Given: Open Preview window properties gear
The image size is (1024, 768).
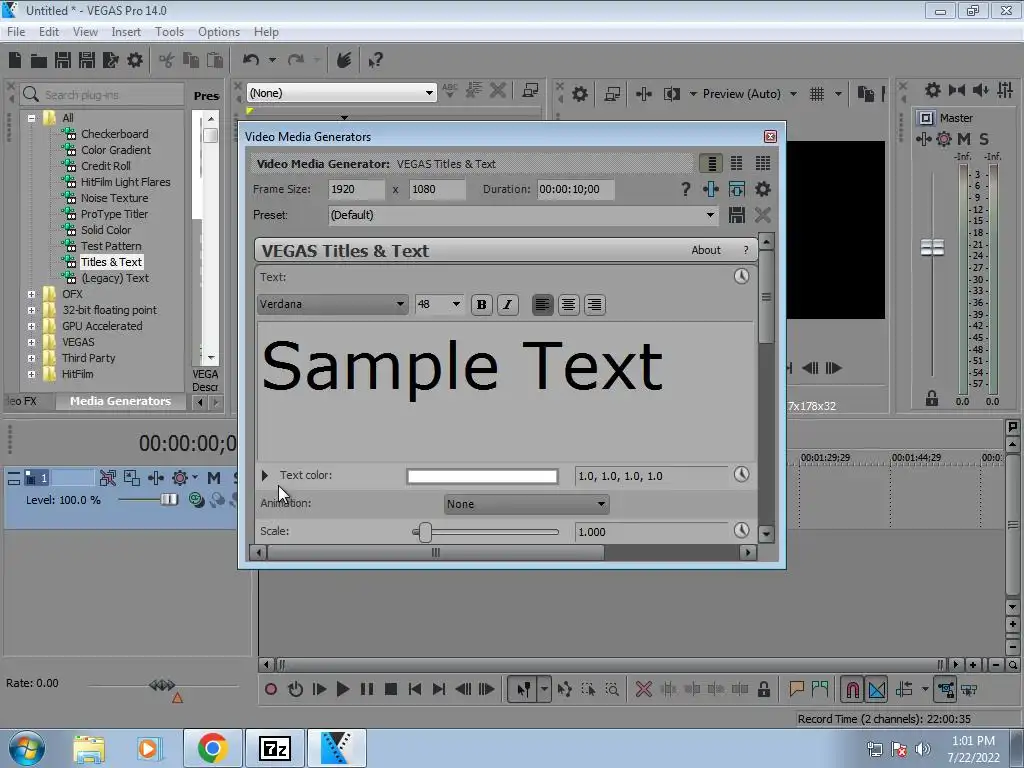Looking at the screenshot, I should (579, 94).
